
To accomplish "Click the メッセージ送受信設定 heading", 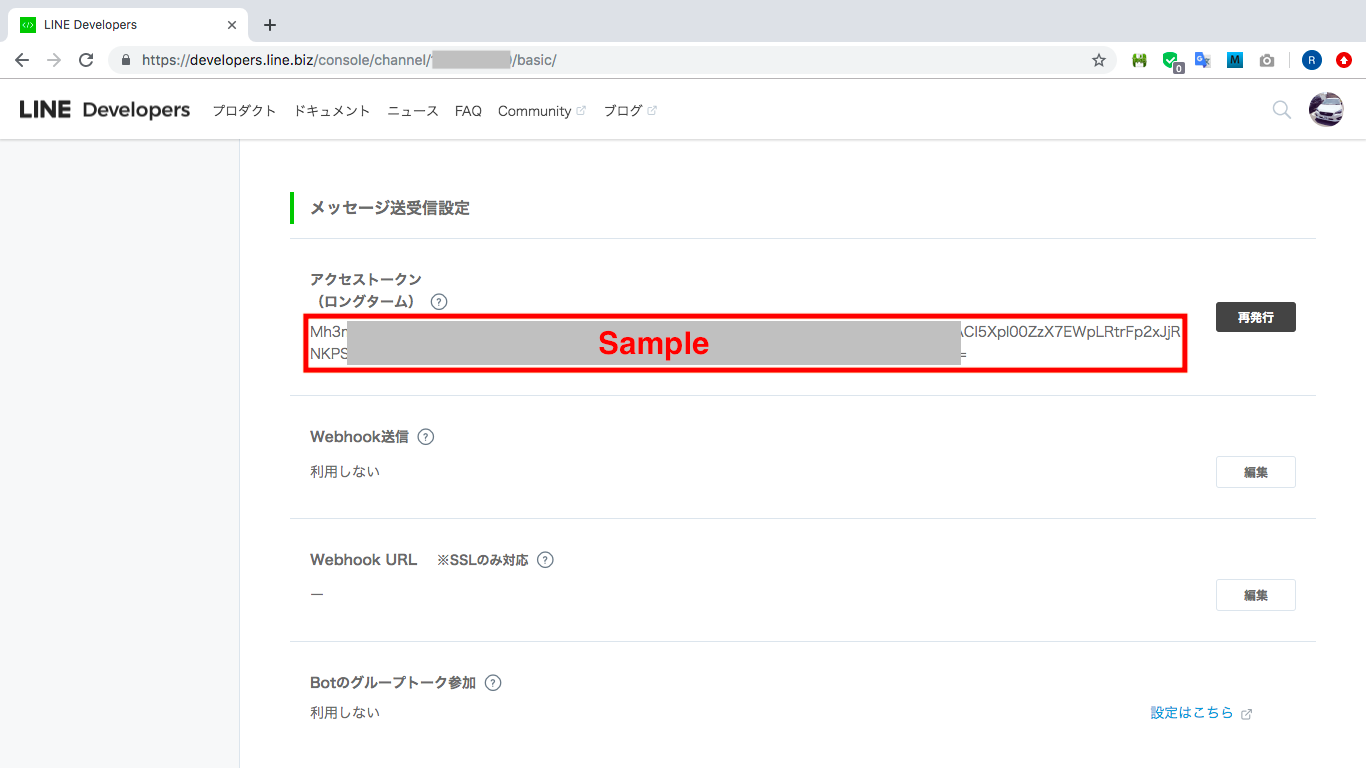I will pyautogui.click(x=390, y=208).
